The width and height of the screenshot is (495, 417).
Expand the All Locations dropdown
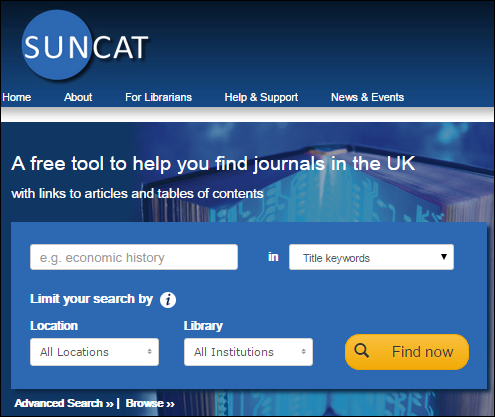click(x=94, y=352)
